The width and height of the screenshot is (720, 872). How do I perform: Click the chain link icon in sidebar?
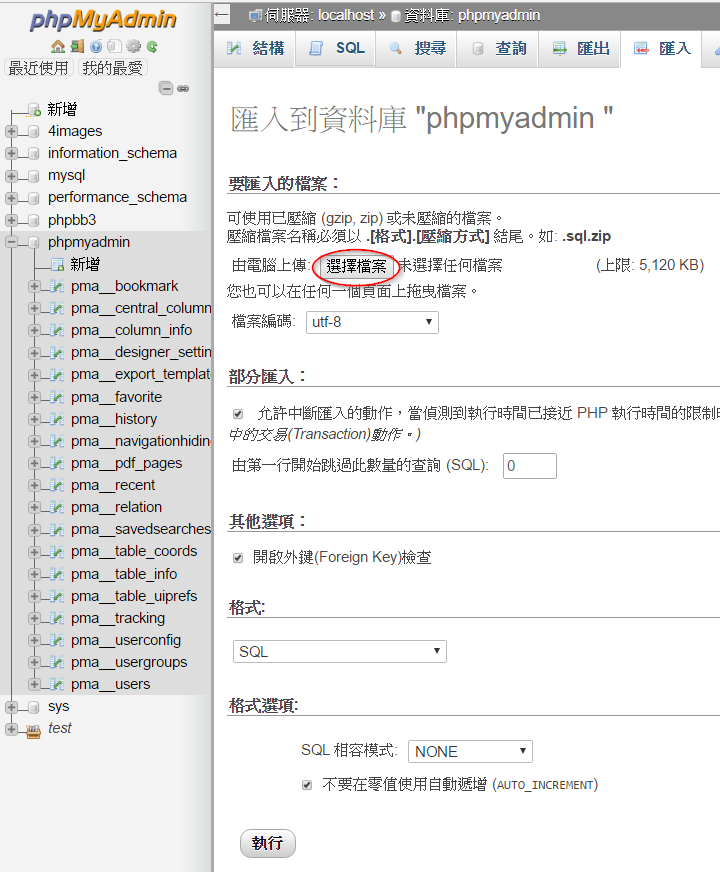(183, 88)
